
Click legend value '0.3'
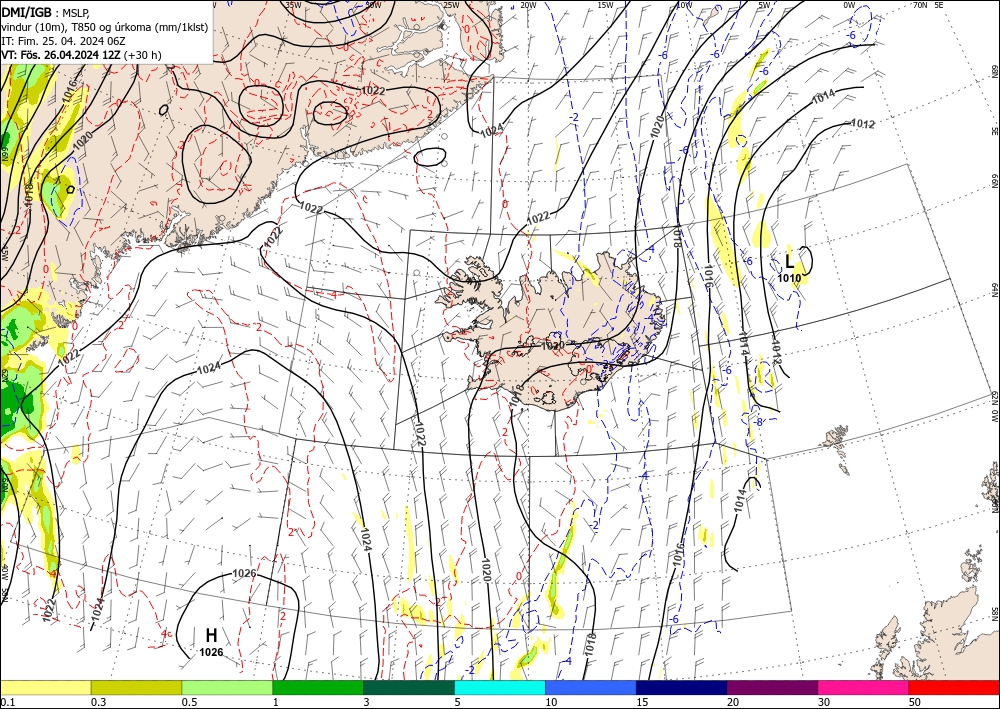coord(98,702)
